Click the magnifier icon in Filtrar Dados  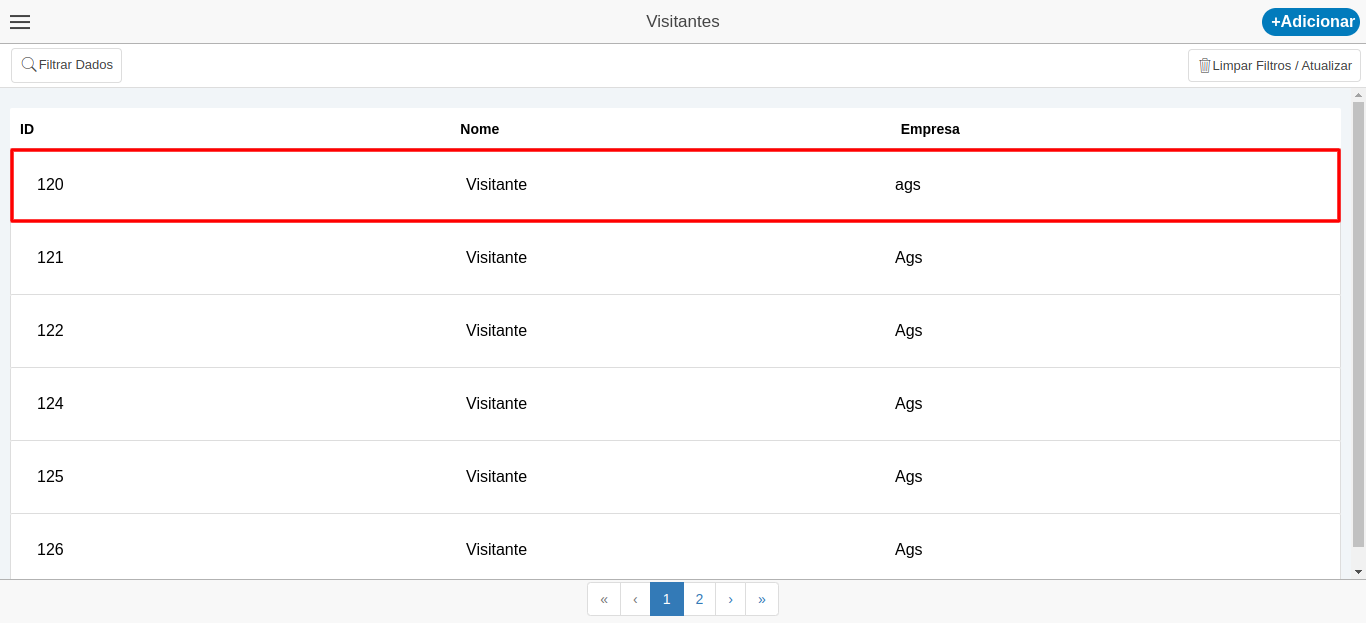click(x=29, y=65)
